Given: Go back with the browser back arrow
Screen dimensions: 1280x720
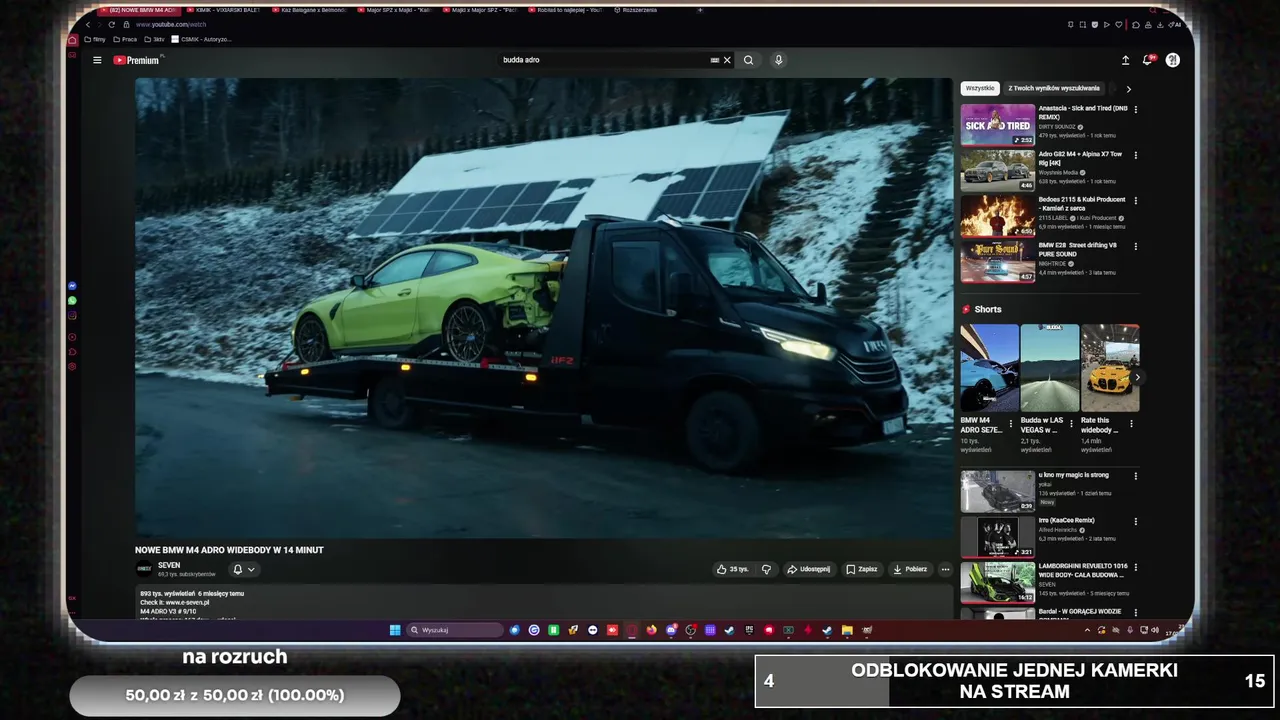Looking at the screenshot, I should tap(88, 24).
